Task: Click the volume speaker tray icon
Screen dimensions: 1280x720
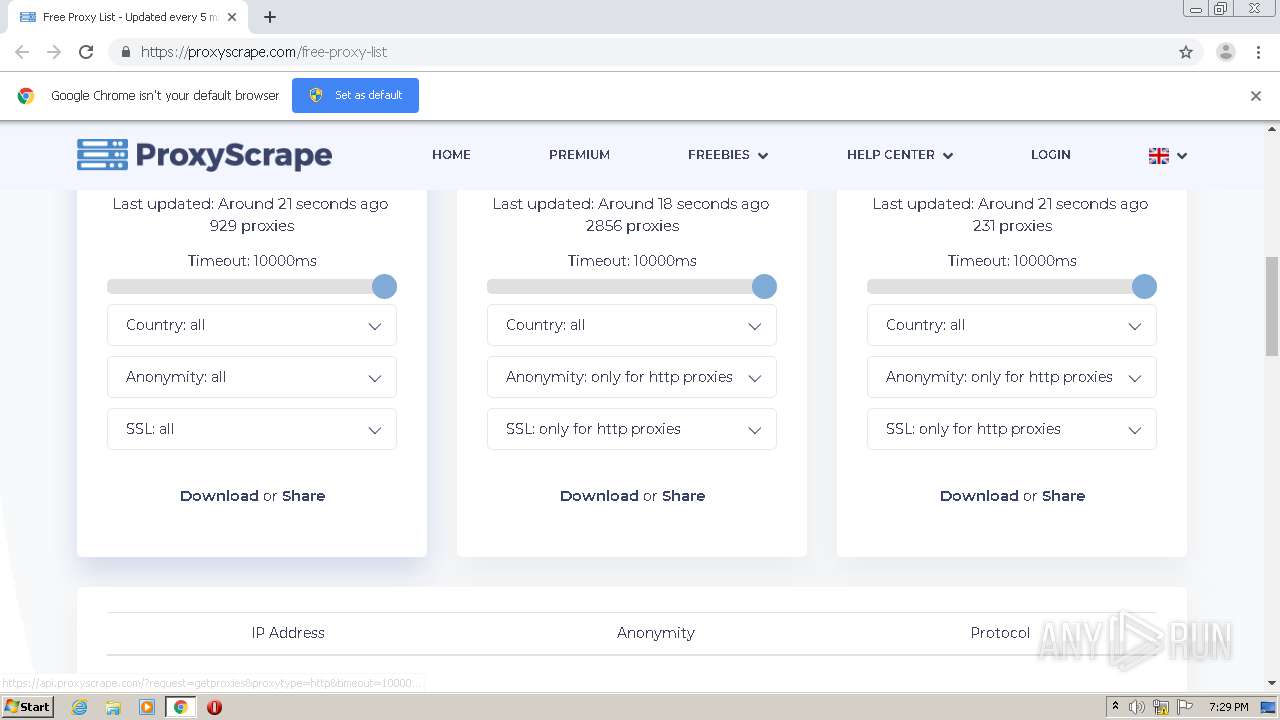Action: [x=1137, y=707]
